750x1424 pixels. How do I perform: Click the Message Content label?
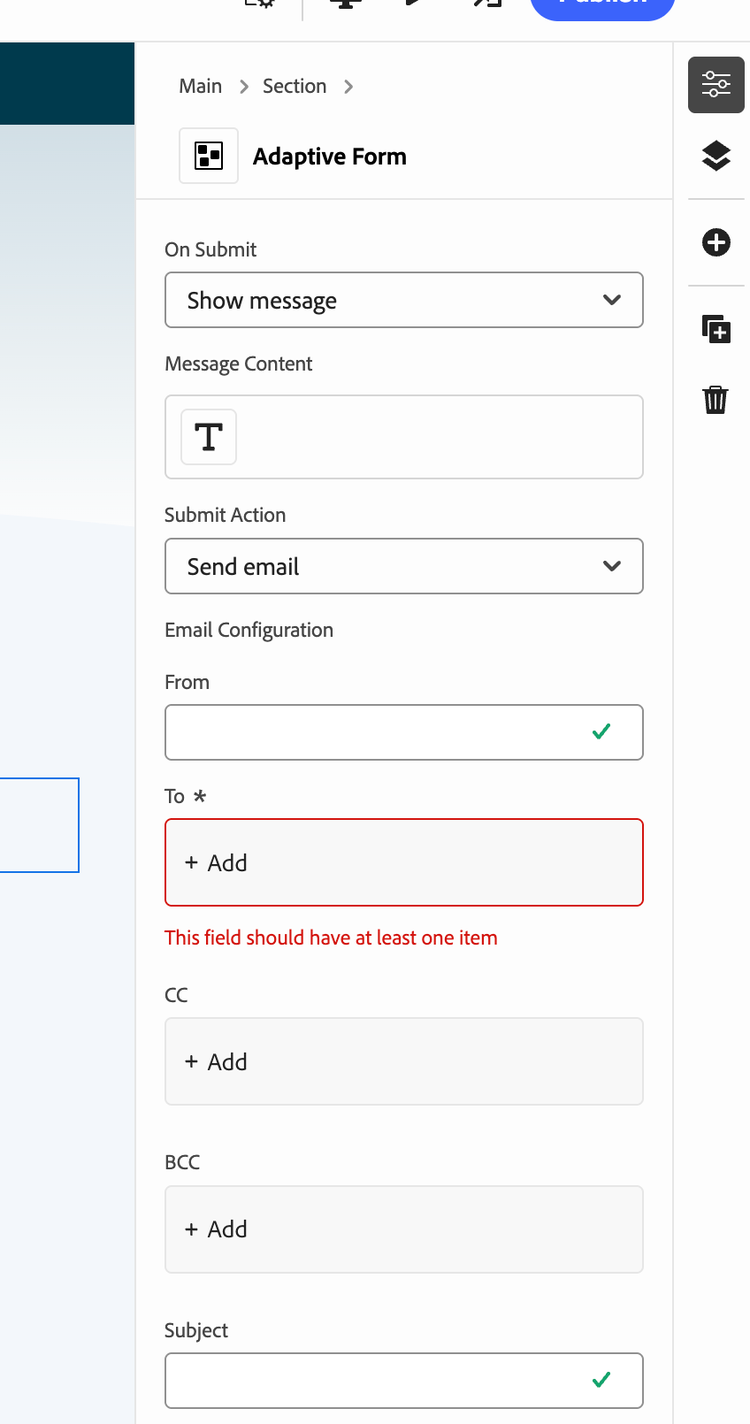(239, 364)
